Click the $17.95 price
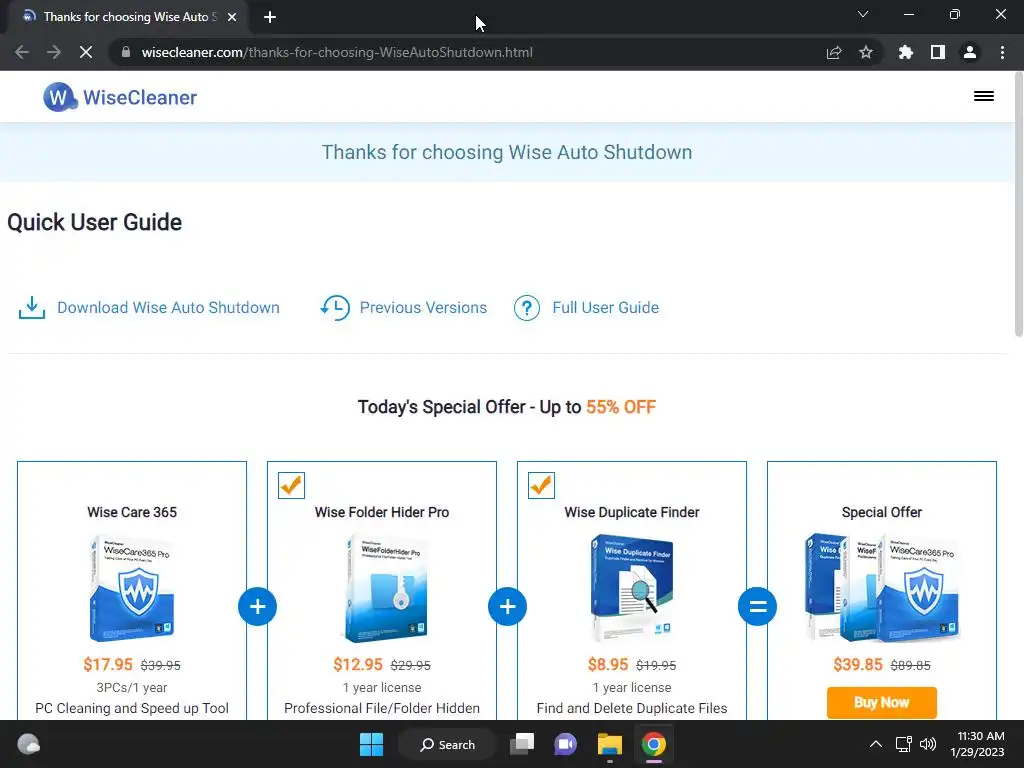Viewport: 1024px width, 768px height. [x=108, y=665]
